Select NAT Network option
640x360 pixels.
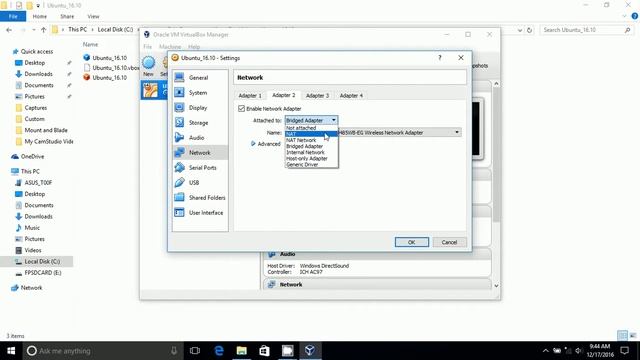[x=311, y=140]
